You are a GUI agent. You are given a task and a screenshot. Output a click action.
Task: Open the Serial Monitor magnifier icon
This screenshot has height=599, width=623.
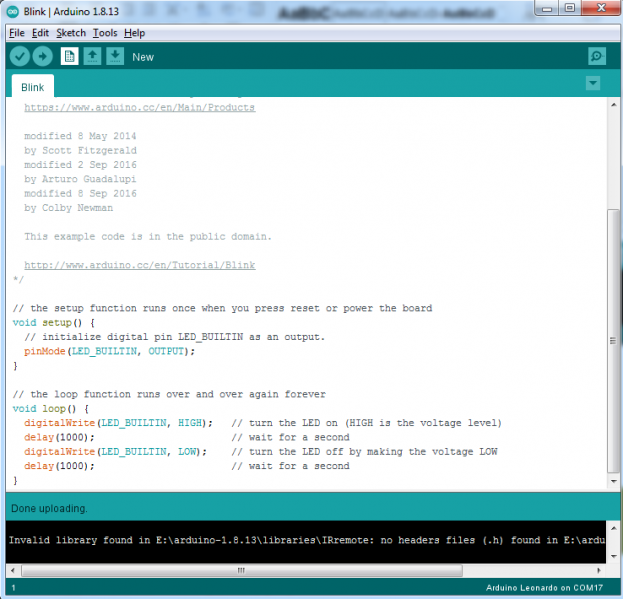pyautogui.click(x=597, y=56)
